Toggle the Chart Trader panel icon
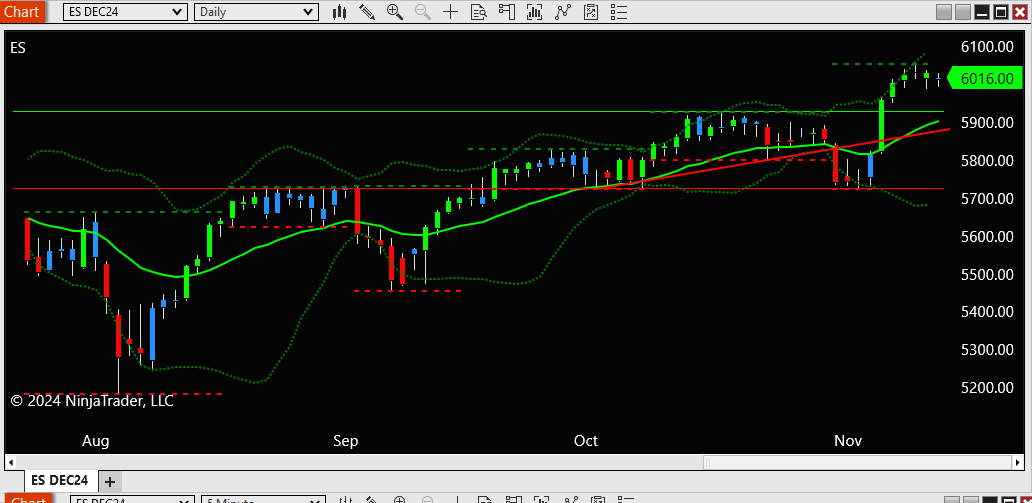The height and width of the screenshot is (503, 1032). (x=506, y=11)
